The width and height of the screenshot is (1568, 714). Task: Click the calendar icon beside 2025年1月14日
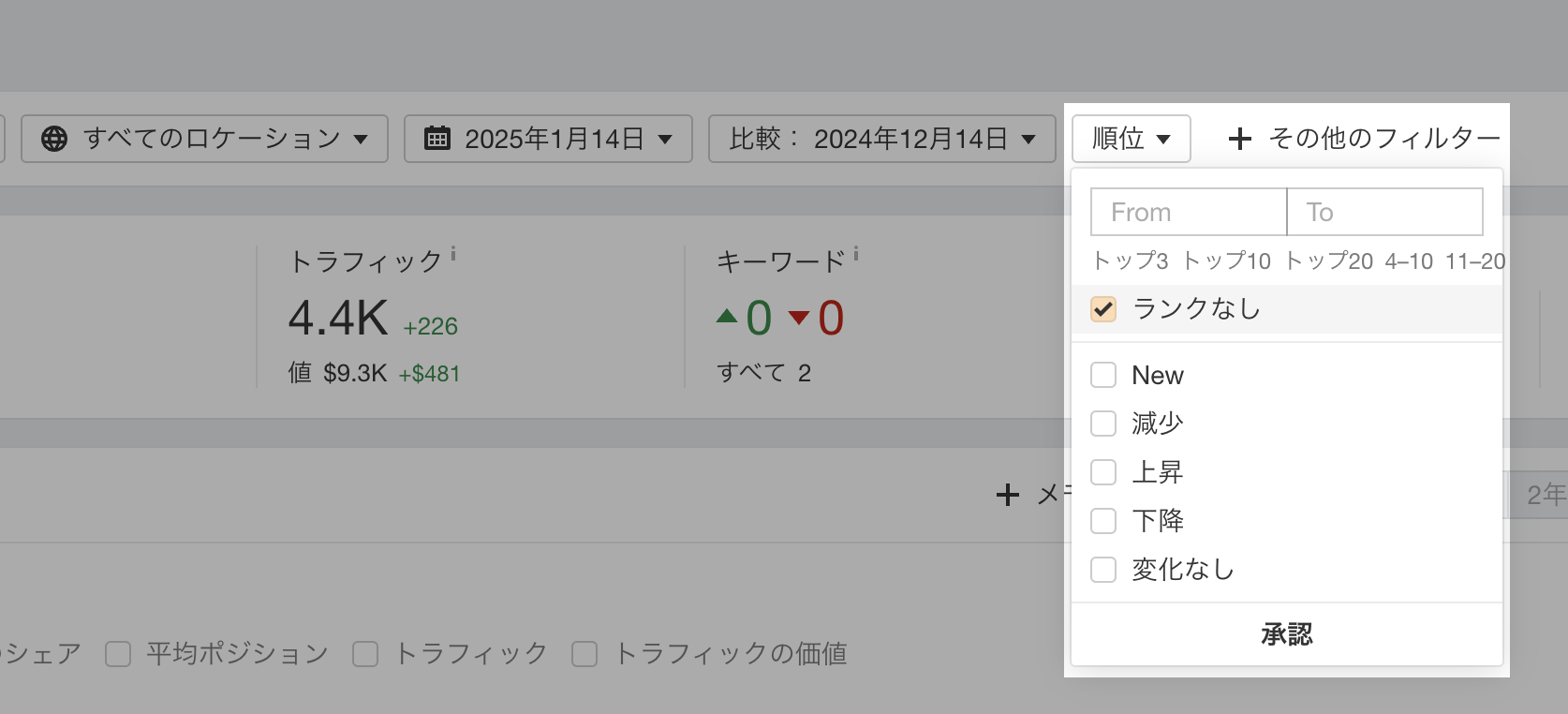click(x=437, y=139)
